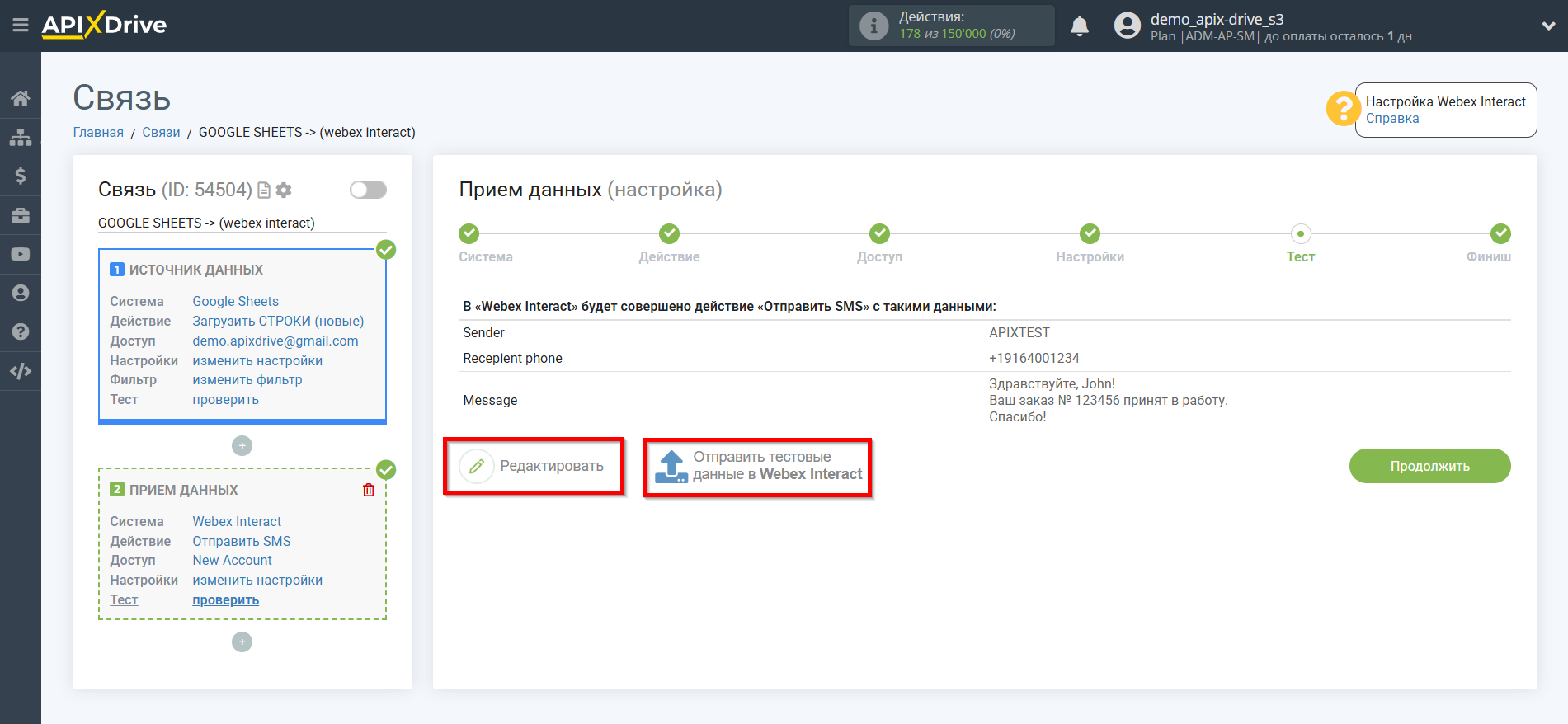Open the connections sitemap icon in sidebar
1568x724 pixels.
(21, 137)
